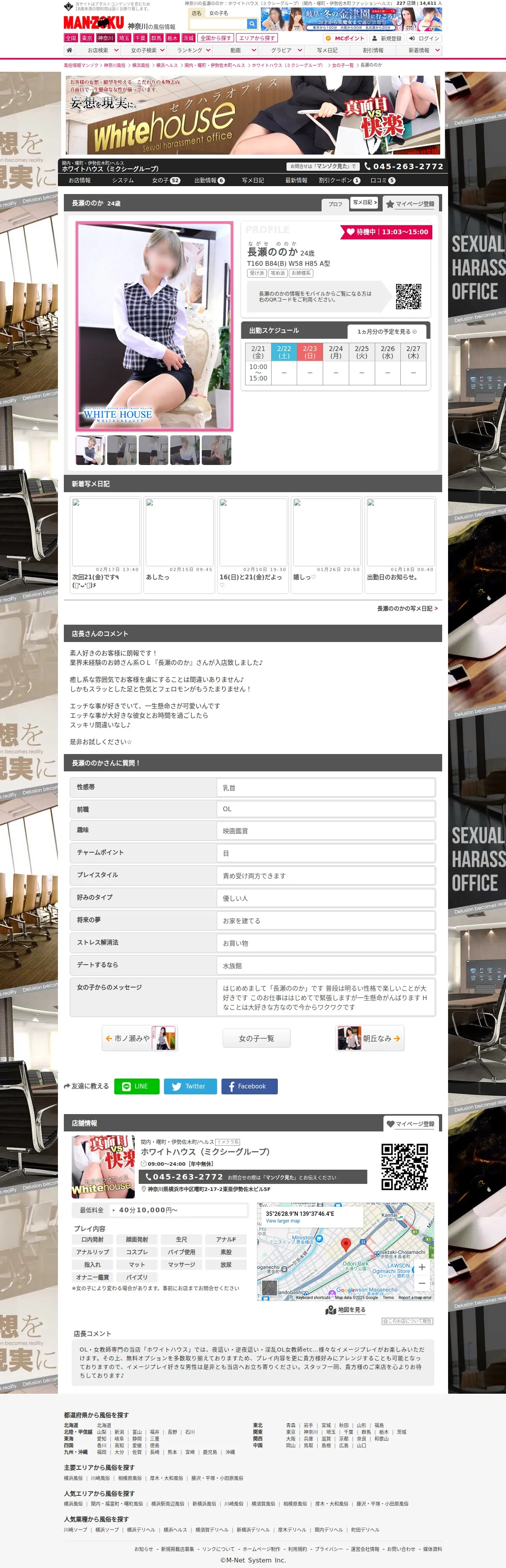Click the shop name search input field

tap(218, 24)
